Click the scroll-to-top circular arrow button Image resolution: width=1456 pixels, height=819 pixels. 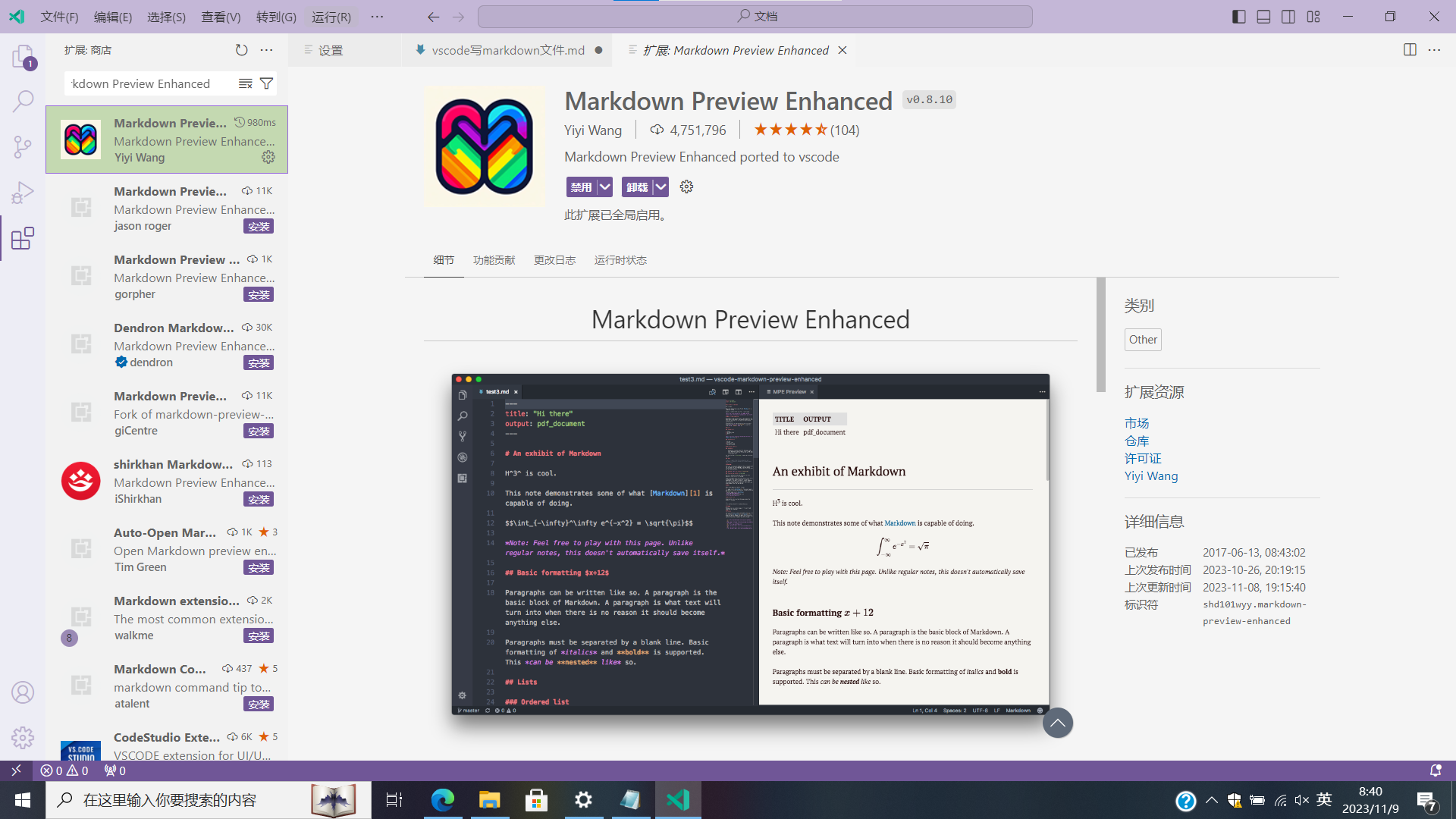1058,723
